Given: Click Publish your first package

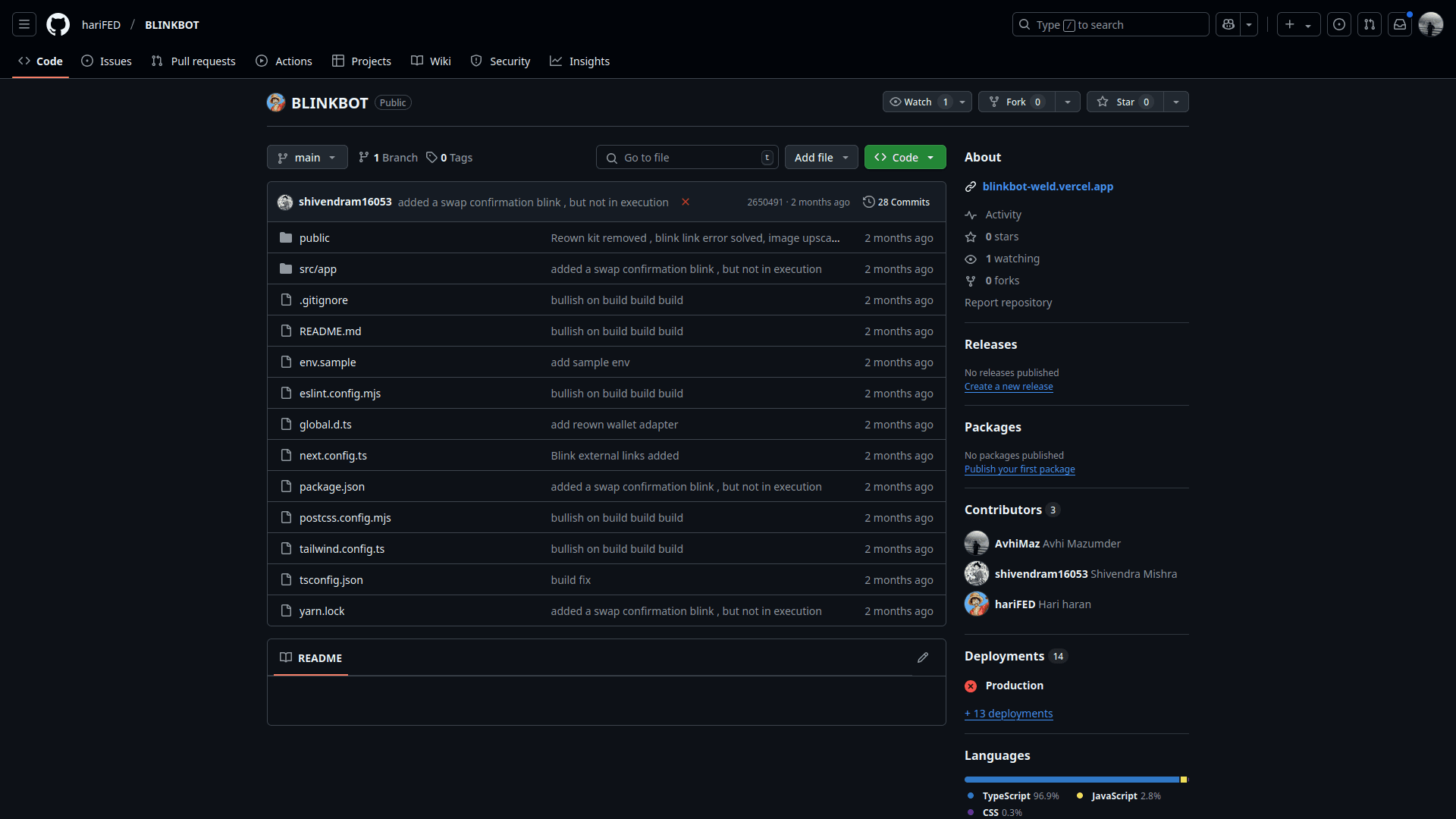Looking at the screenshot, I should [1020, 469].
